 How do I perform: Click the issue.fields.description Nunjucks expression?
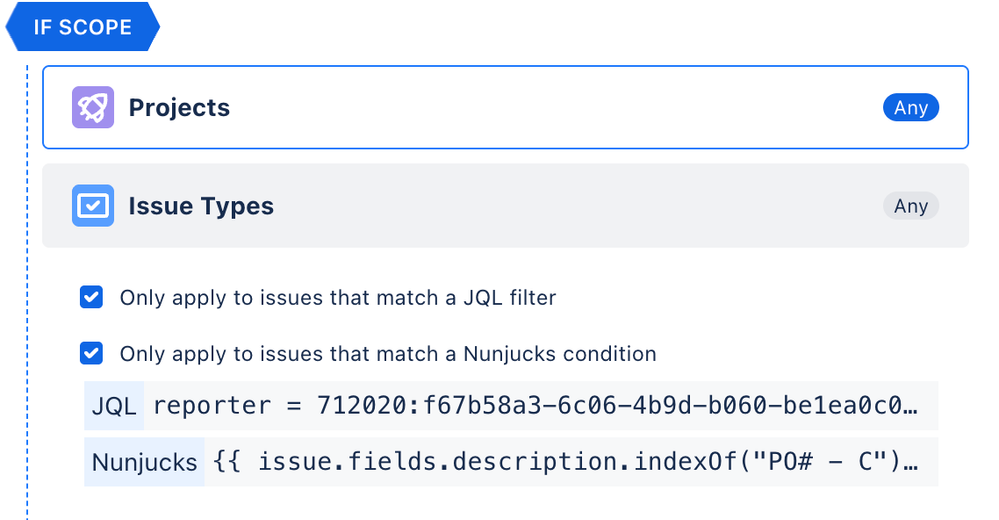click(x=566, y=461)
